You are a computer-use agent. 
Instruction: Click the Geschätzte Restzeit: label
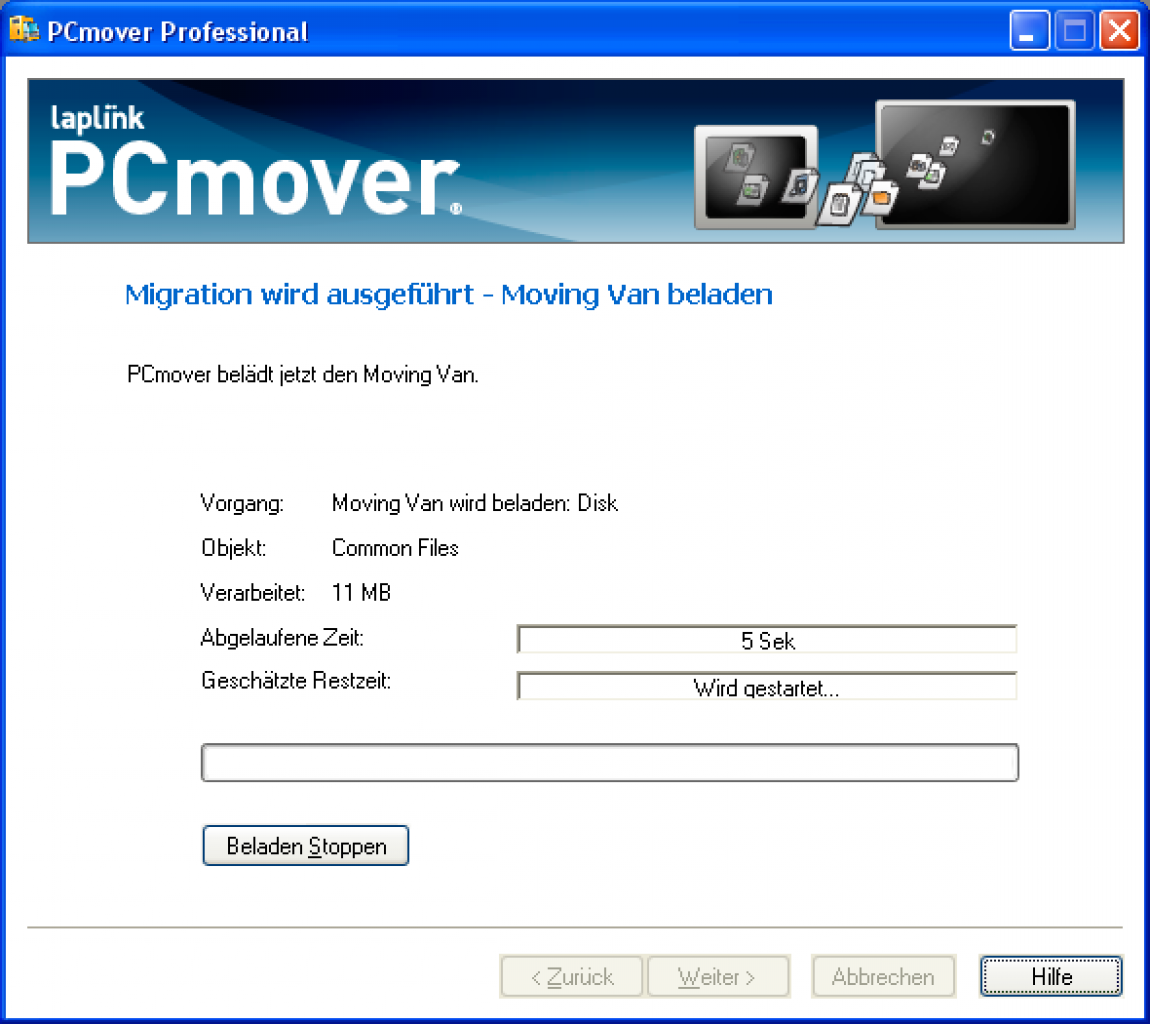(296, 681)
